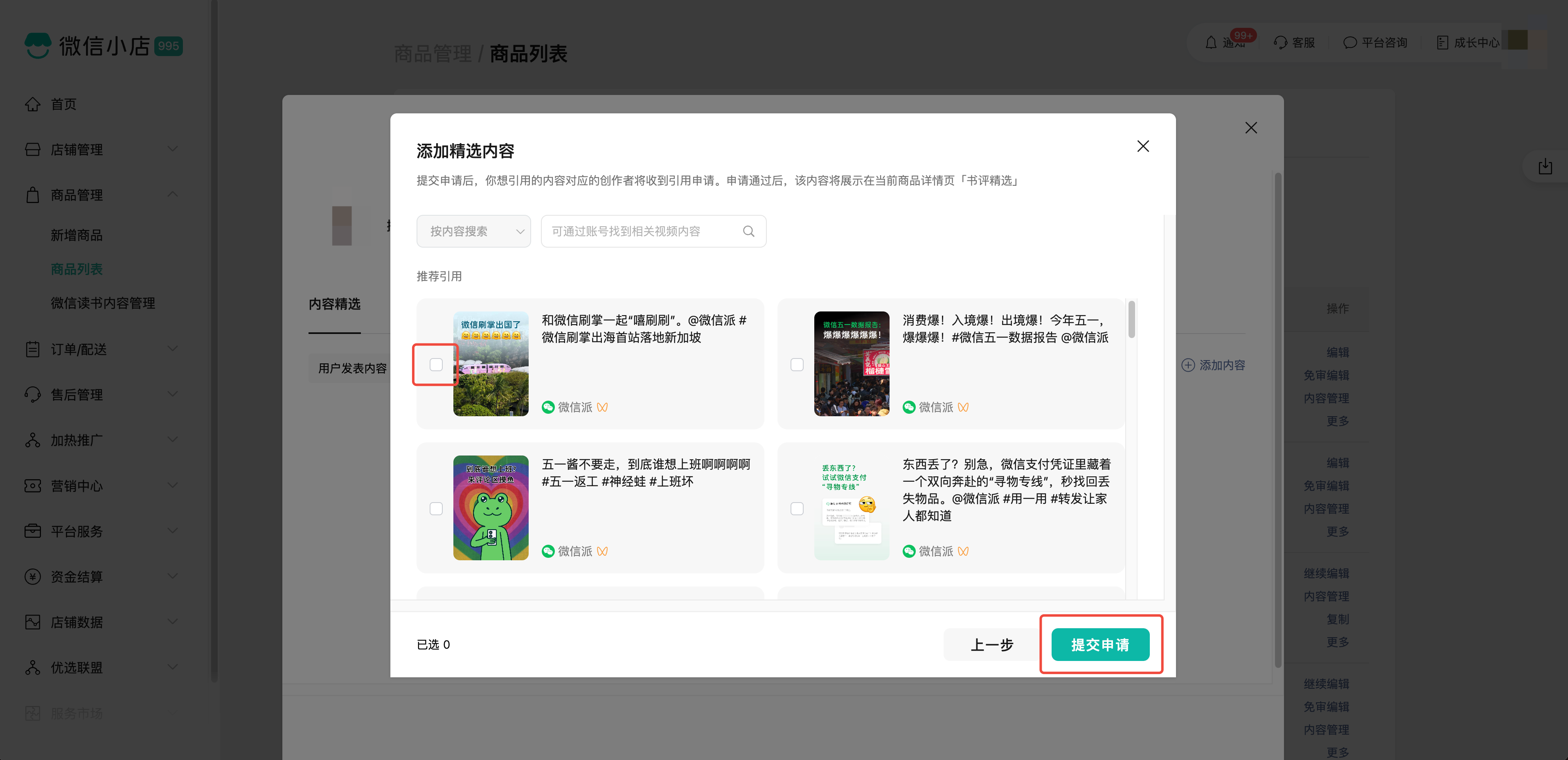Select 商品列表 submenu item
Screen dimensions: 1568x760
[77, 269]
